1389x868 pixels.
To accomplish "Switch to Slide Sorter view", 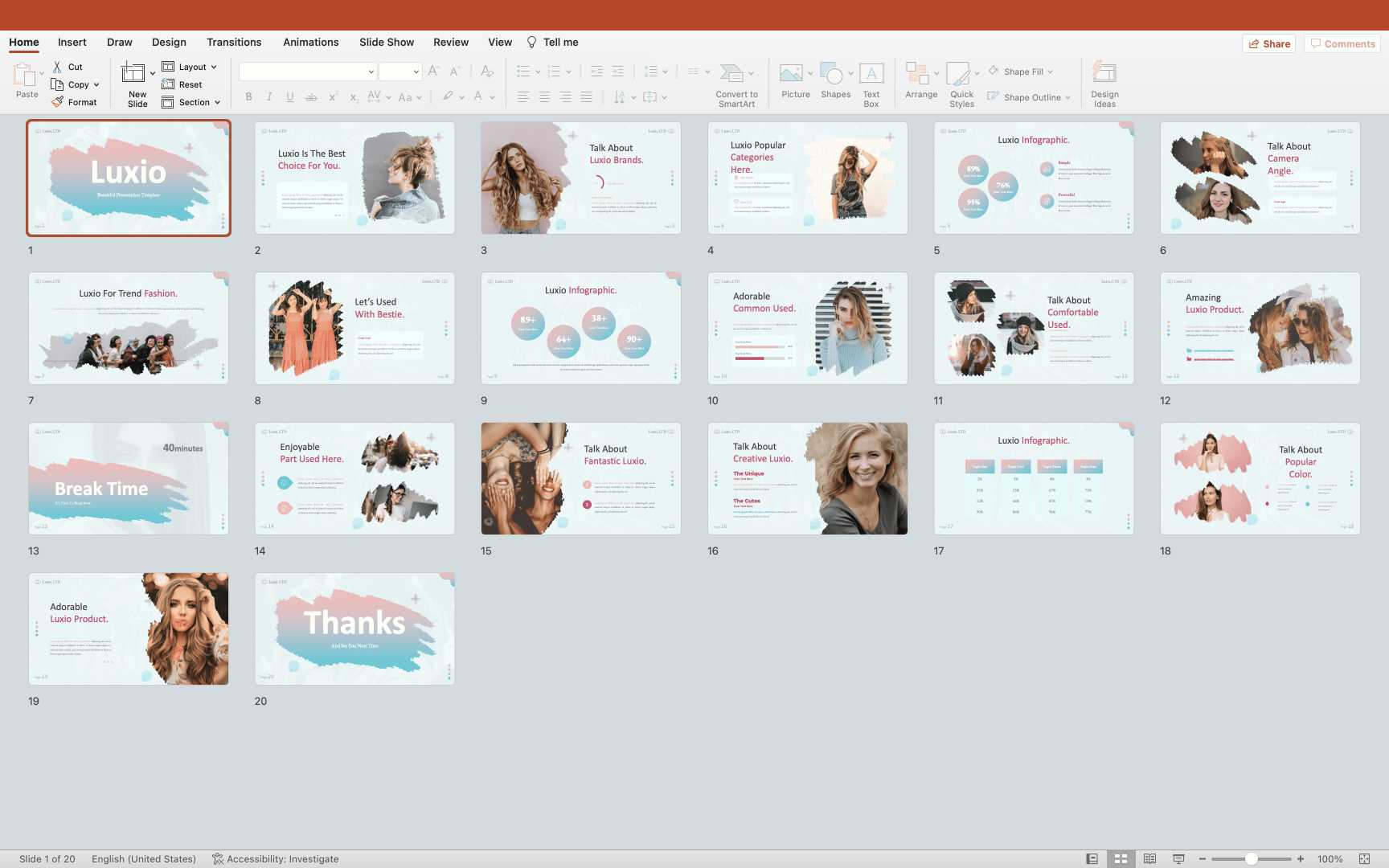I will pos(1121,859).
